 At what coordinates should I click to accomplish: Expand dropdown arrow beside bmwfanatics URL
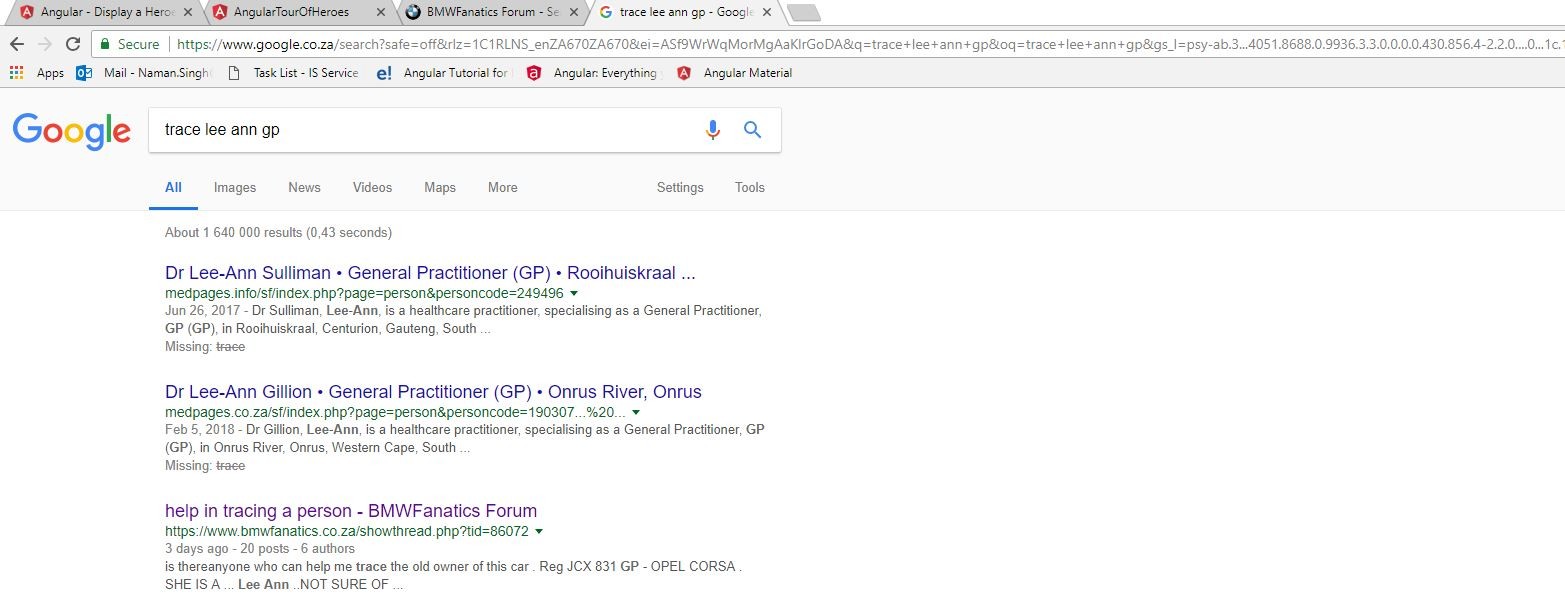(x=539, y=532)
